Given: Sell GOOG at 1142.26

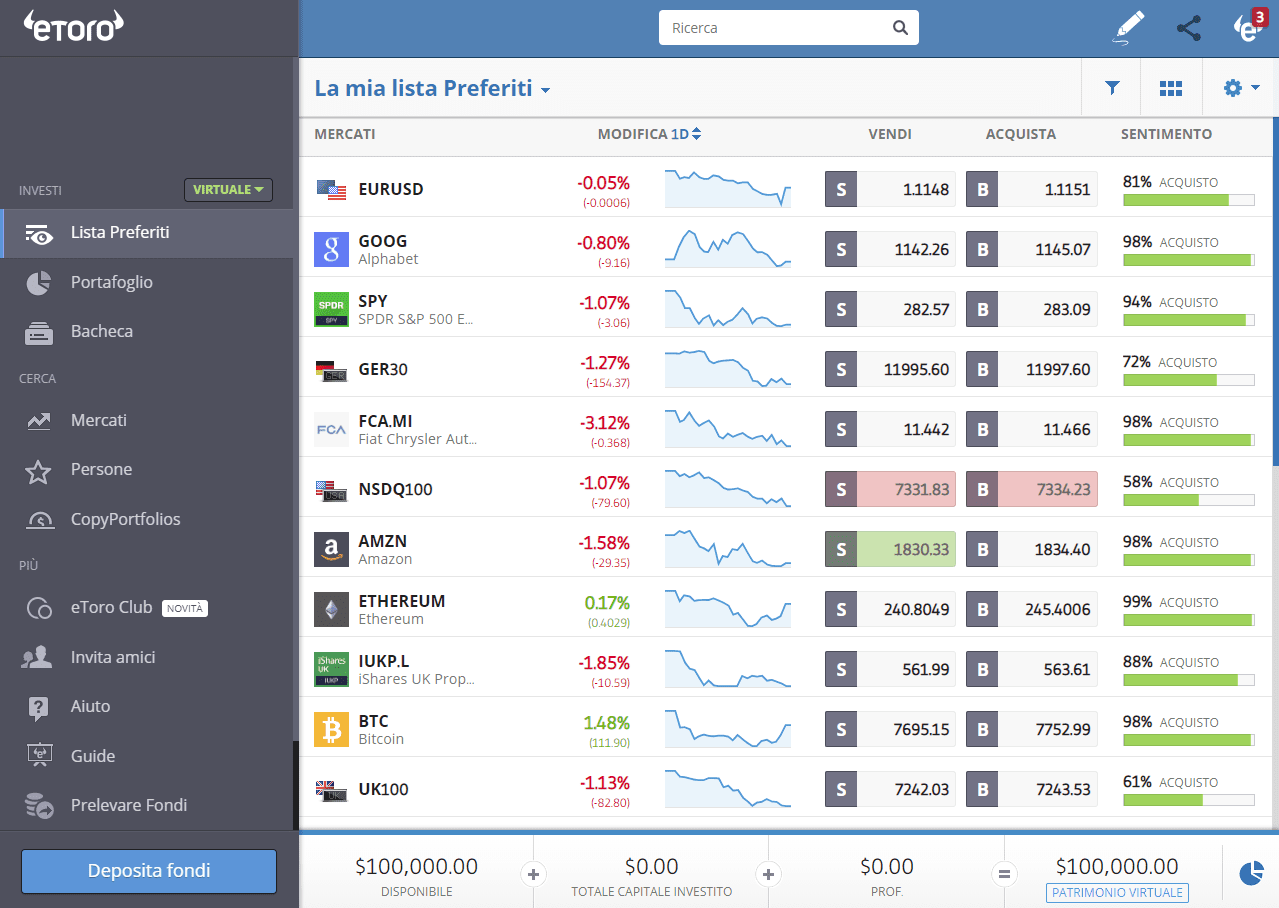Looking at the screenshot, I should tap(890, 249).
